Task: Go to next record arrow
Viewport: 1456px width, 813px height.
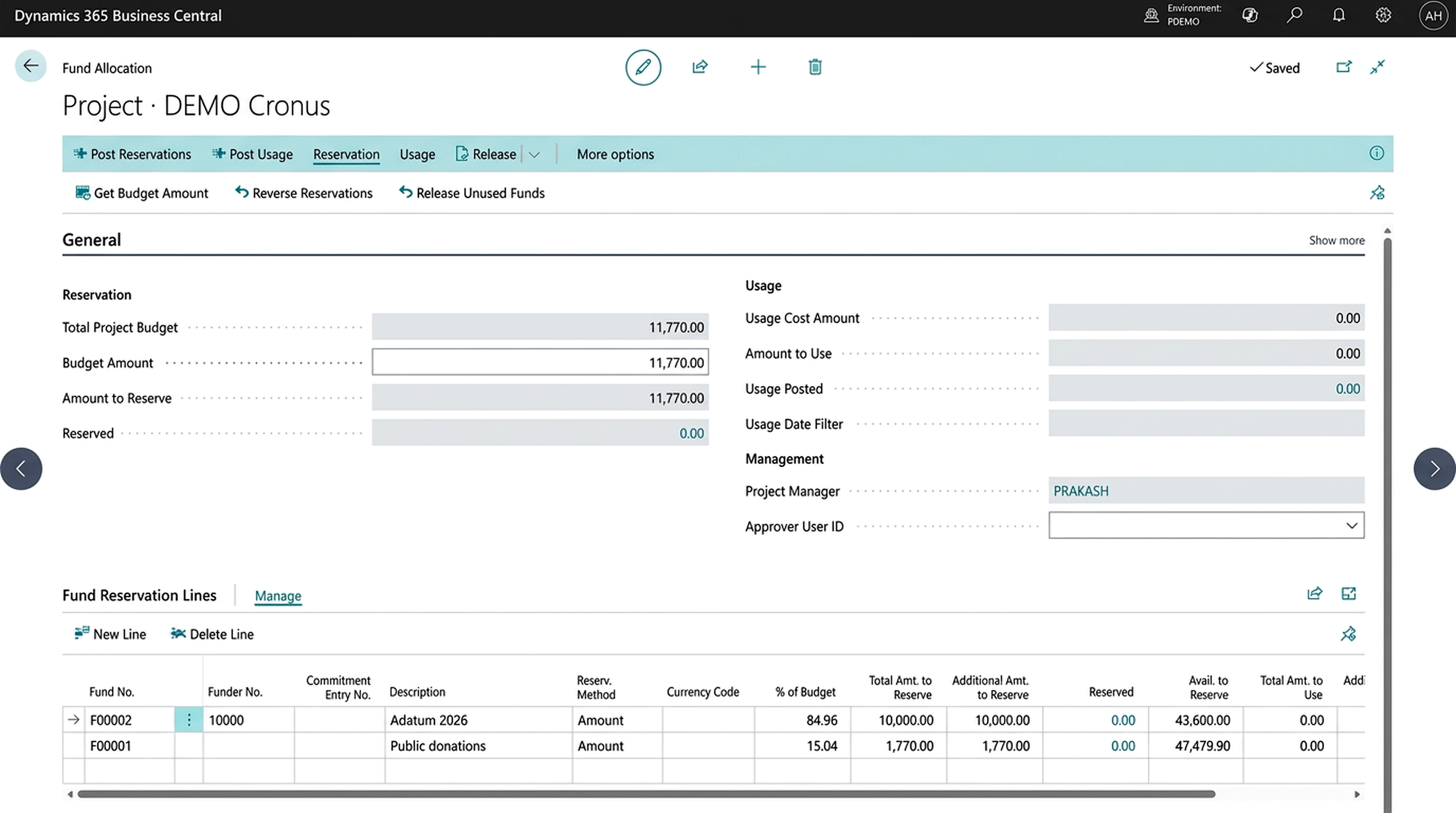Action: (x=1434, y=468)
